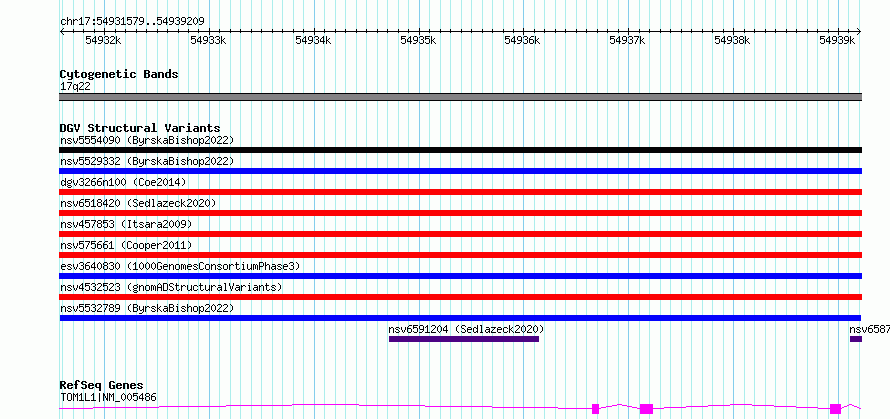Click the 54938k ruler tick label
This screenshot has width=890, height=419.
pos(732,40)
